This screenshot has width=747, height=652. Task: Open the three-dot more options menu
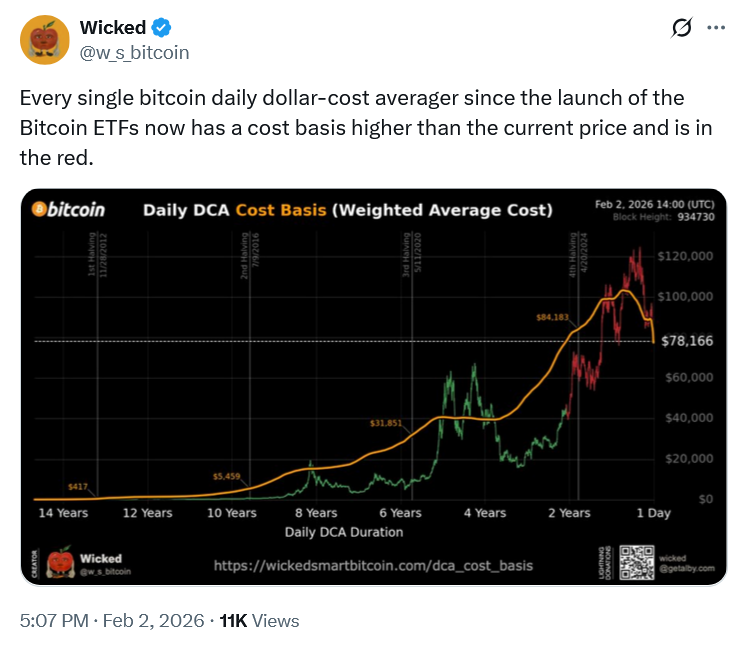point(715,28)
